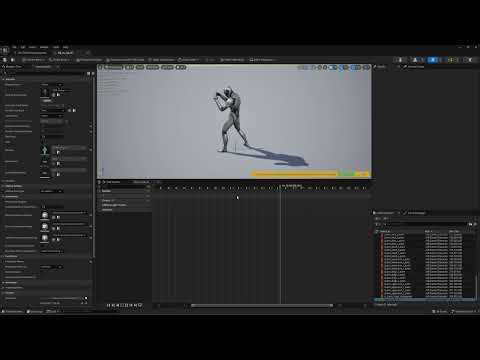Open the File menu
This screenshot has width=480, height=360.
coord(14,47)
